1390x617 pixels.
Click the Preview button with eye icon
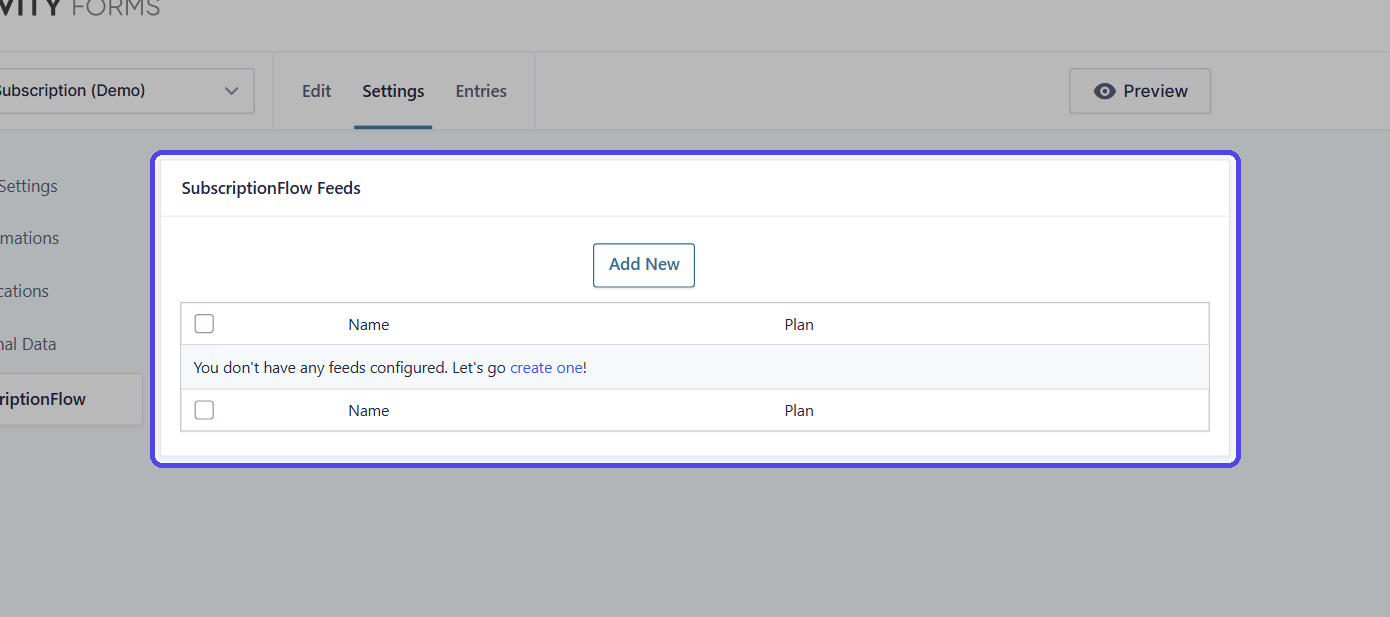[1140, 91]
